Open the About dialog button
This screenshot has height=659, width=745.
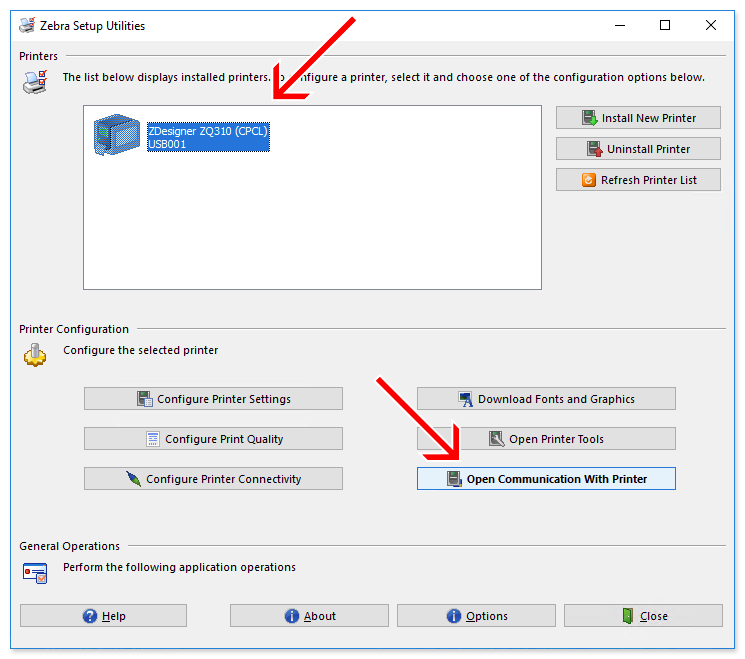click(309, 616)
